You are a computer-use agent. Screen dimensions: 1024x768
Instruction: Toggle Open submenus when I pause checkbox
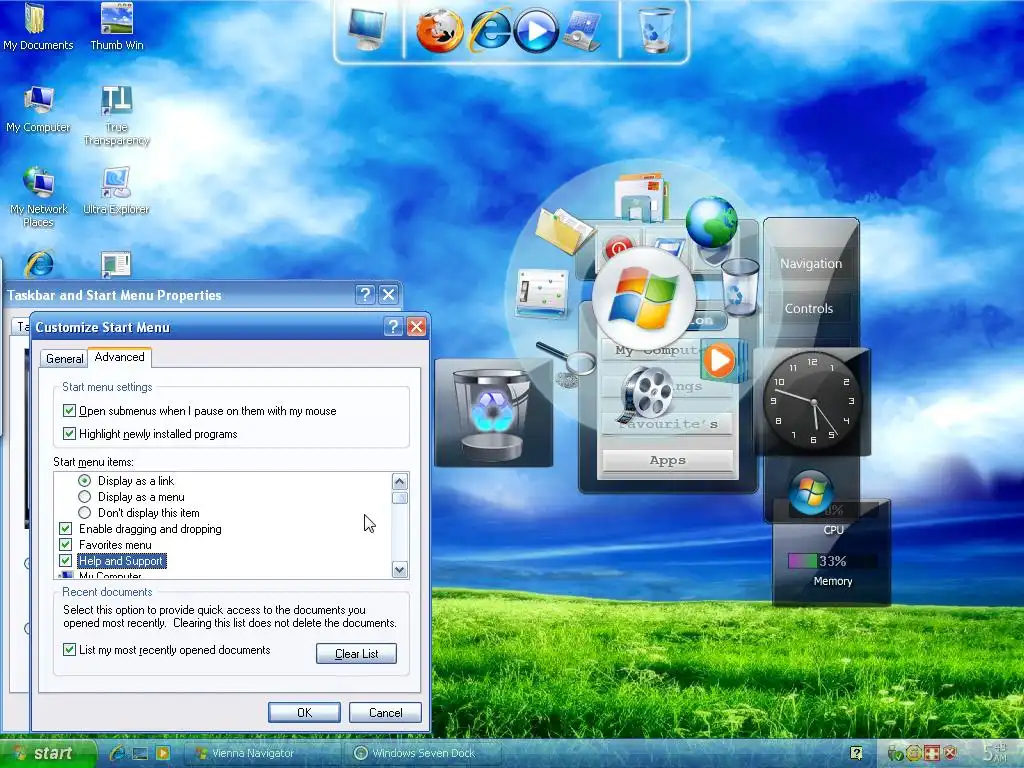(69, 410)
